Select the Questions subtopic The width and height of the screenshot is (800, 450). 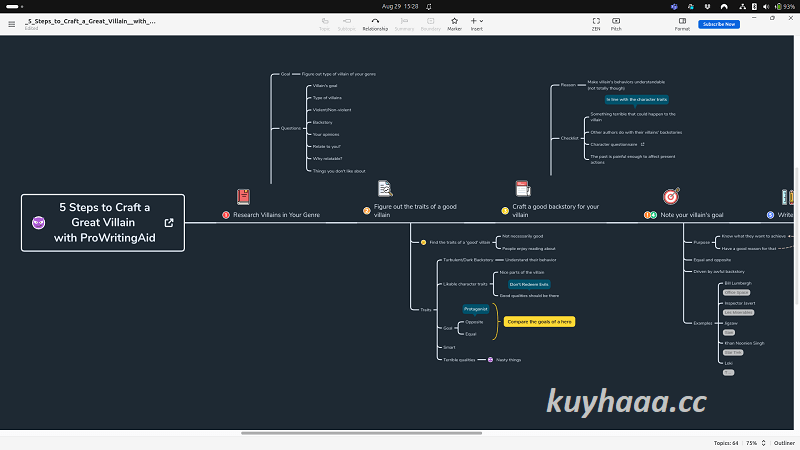(x=291, y=128)
